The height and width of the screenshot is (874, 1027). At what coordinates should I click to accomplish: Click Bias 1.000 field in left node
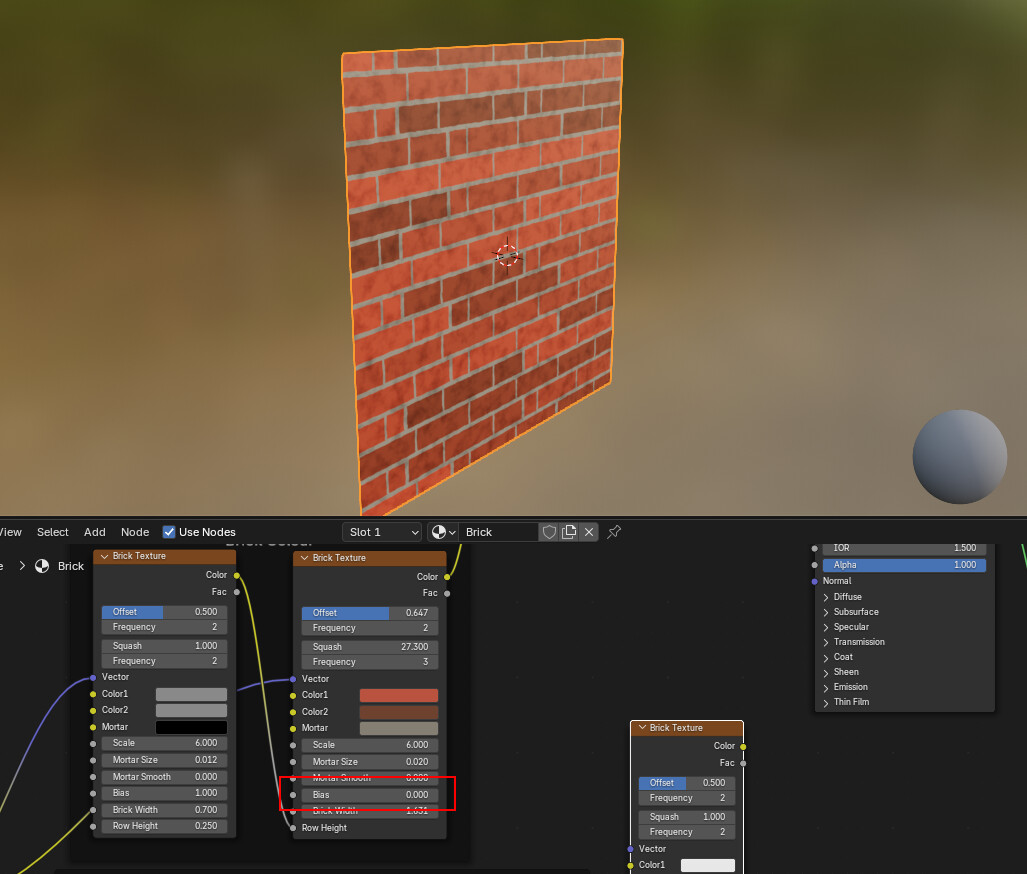click(164, 793)
